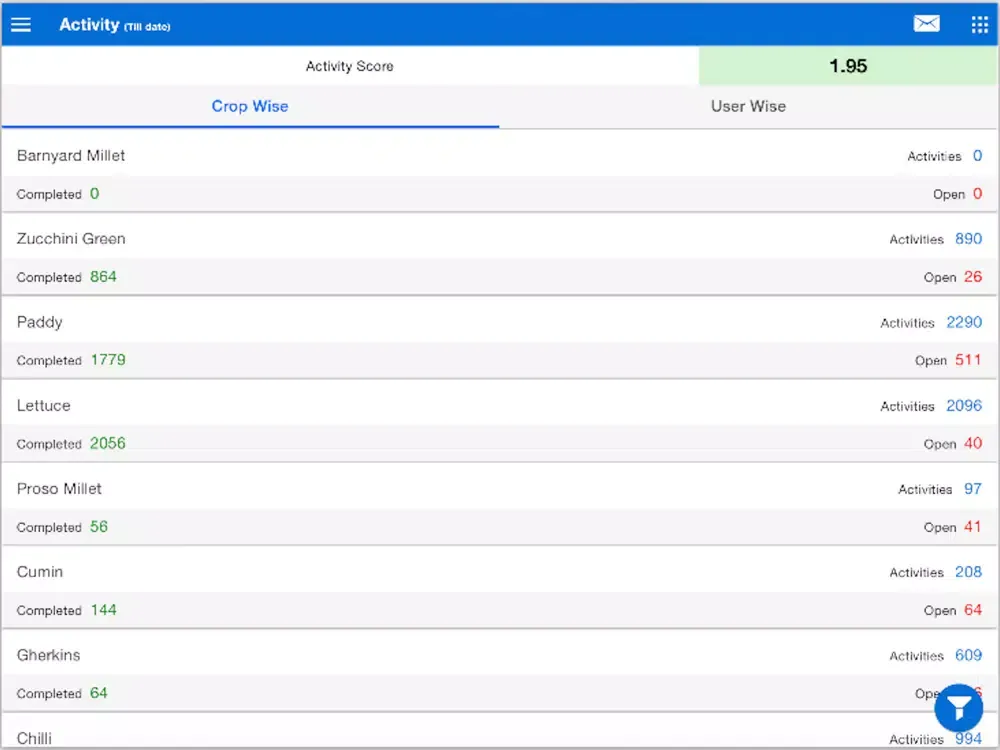This screenshot has height=750, width=1000.
Task: Click Gherkins completed count 64
Action: [99, 693]
